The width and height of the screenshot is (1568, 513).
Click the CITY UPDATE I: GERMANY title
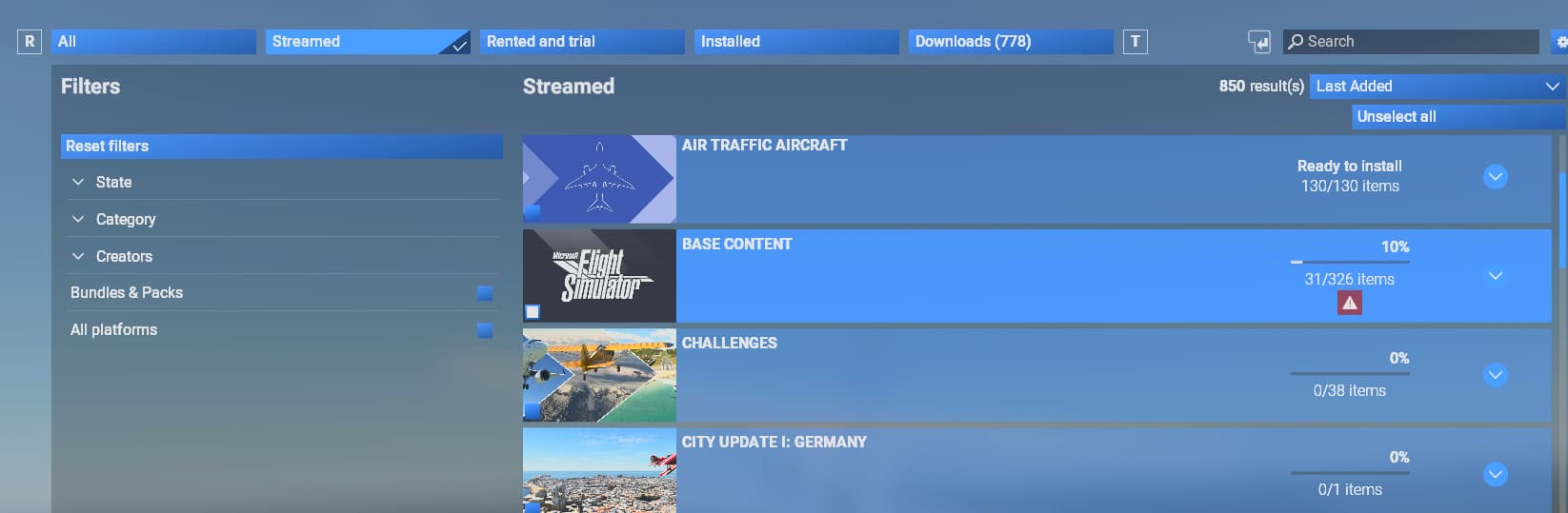[x=774, y=442]
